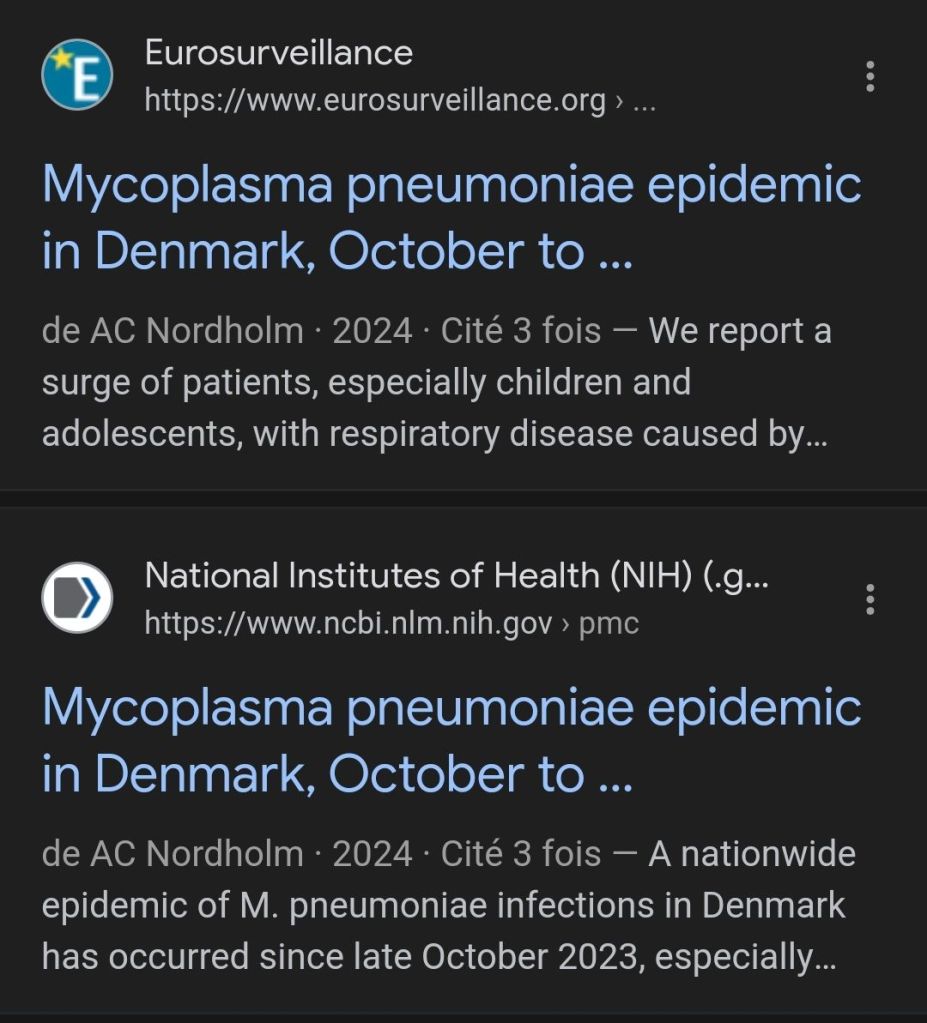927x1023 pixels.
Task: Open the three-dot menu for the Eurosurveillance result
Action: click(x=870, y=76)
